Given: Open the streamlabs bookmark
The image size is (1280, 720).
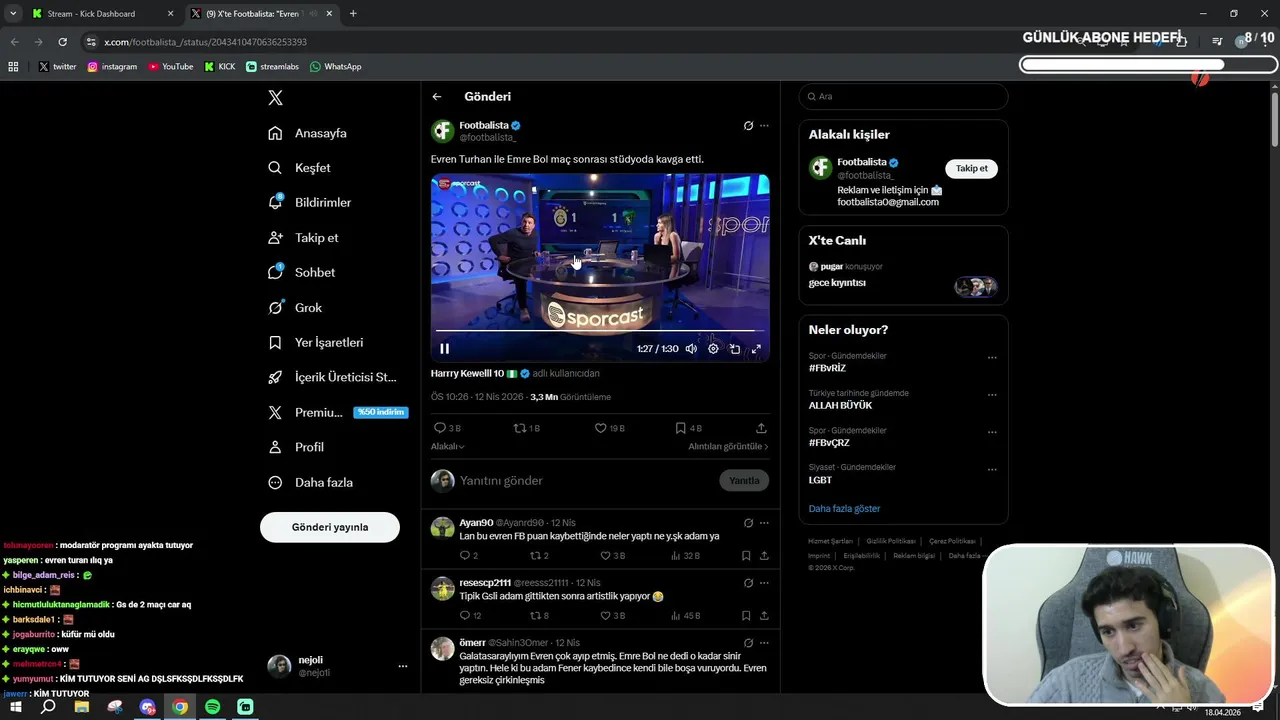Looking at the screenshot, I should click(273, 67).
